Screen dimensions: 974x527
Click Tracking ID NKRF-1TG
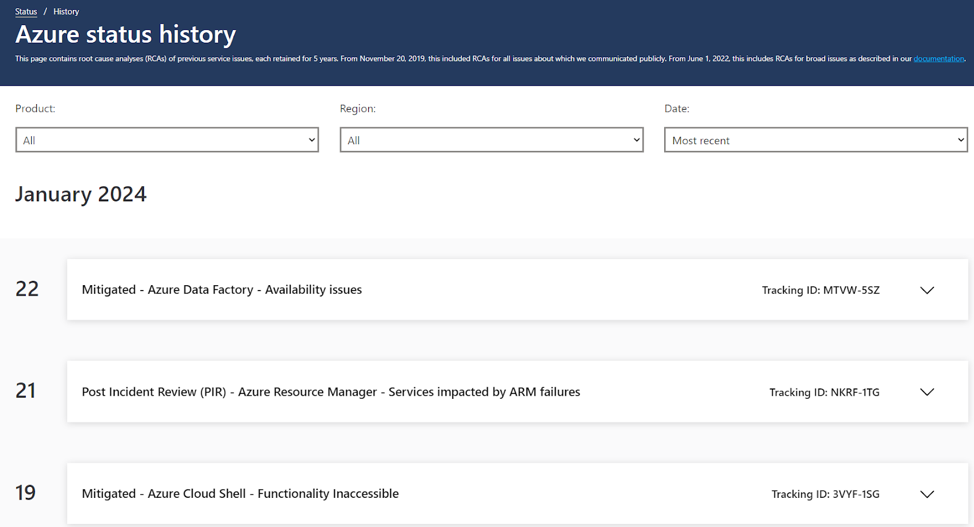pyautogui.click(x=824, y=393)
